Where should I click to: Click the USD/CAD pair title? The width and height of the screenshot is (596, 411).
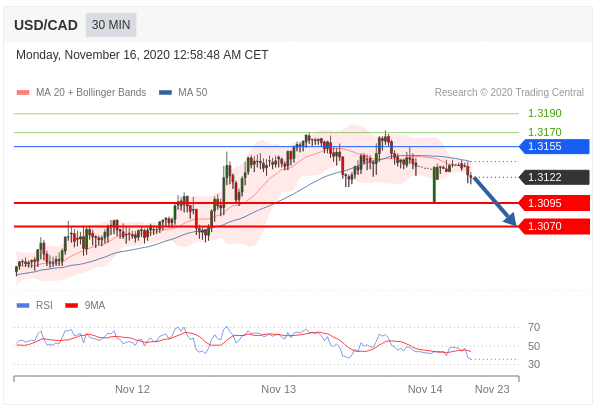[46, 25]
